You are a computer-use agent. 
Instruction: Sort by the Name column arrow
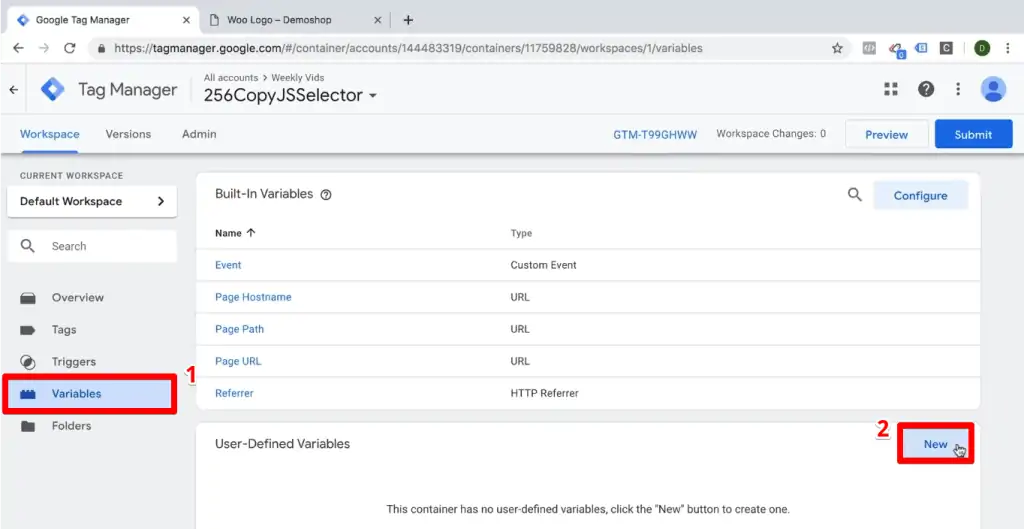pyautogui.click(x=251, y=233)
